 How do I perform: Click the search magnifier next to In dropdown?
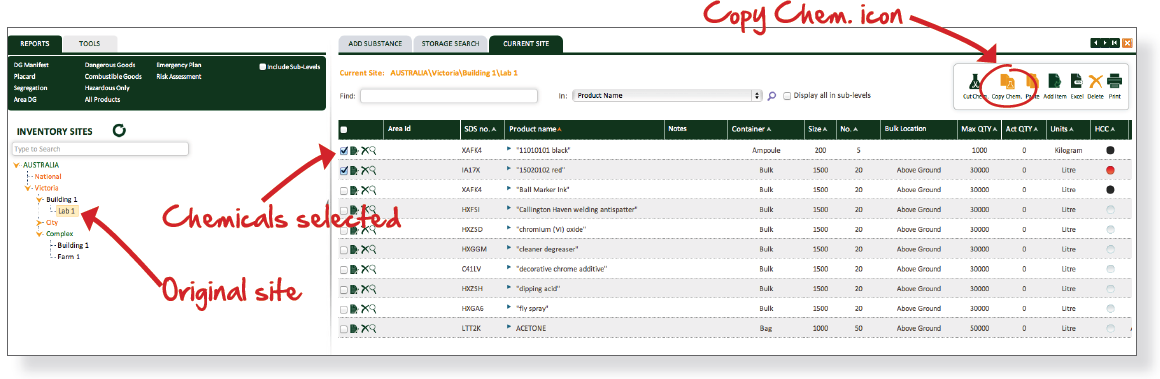[772, 95]
